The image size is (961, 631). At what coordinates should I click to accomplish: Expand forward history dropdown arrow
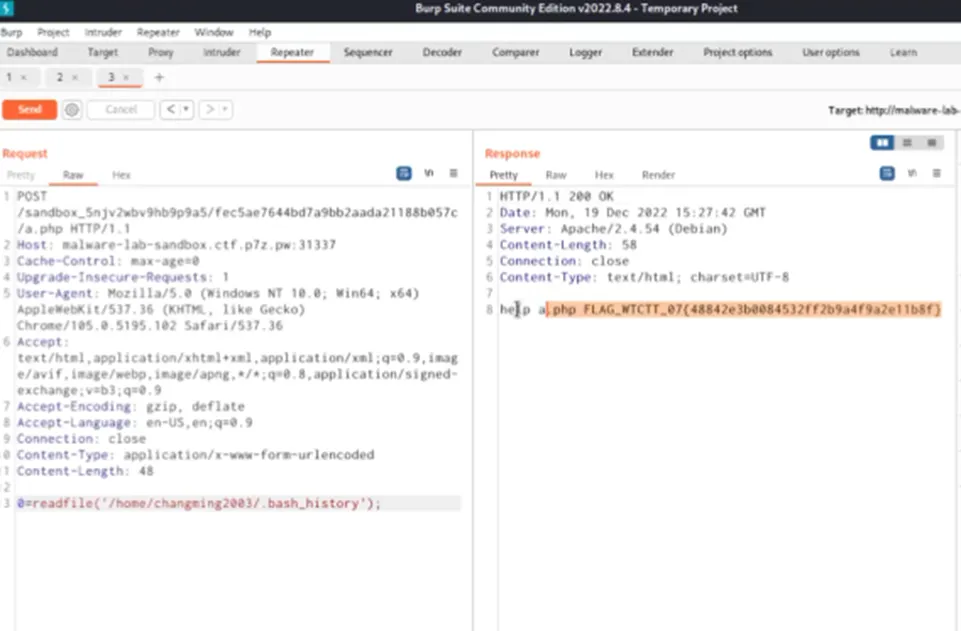225,110
